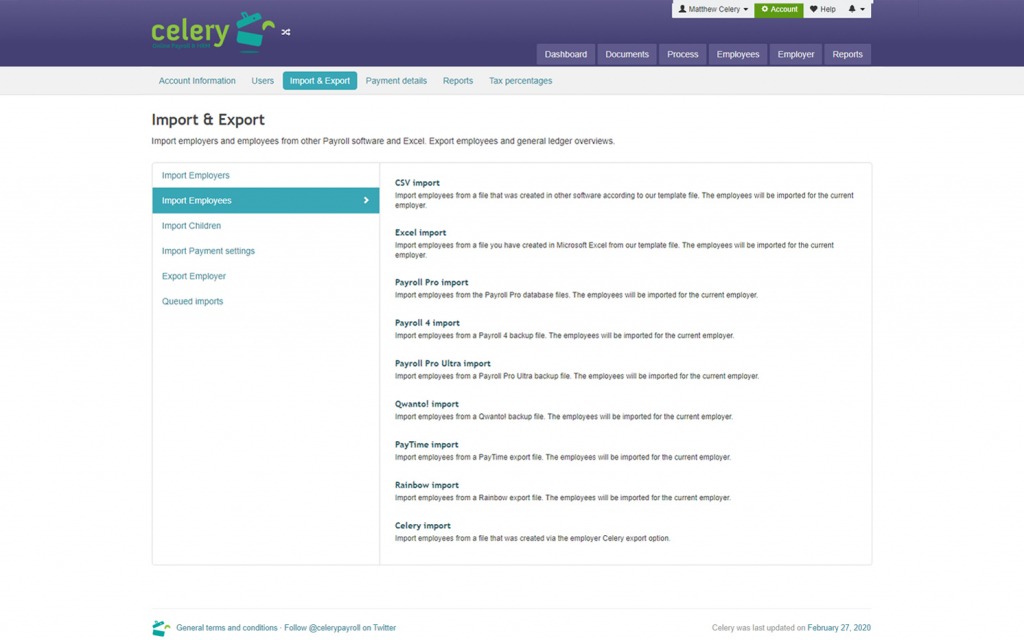The width and height of the screenshot is (1024, 640).
Task: Select the highlighted Import Employees entry
Action: click(x=266, y=200)
